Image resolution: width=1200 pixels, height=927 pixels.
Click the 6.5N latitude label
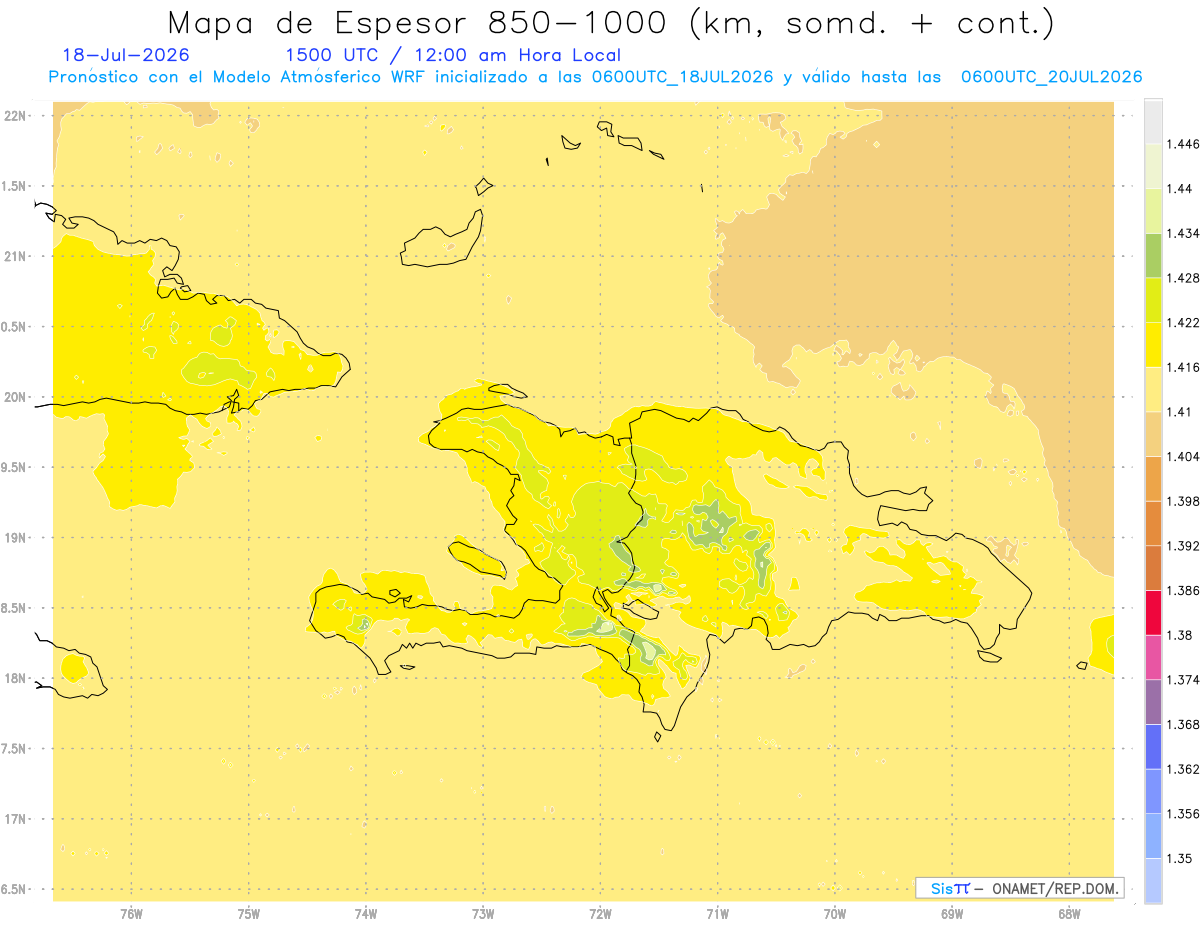click(x=13, y=889)
